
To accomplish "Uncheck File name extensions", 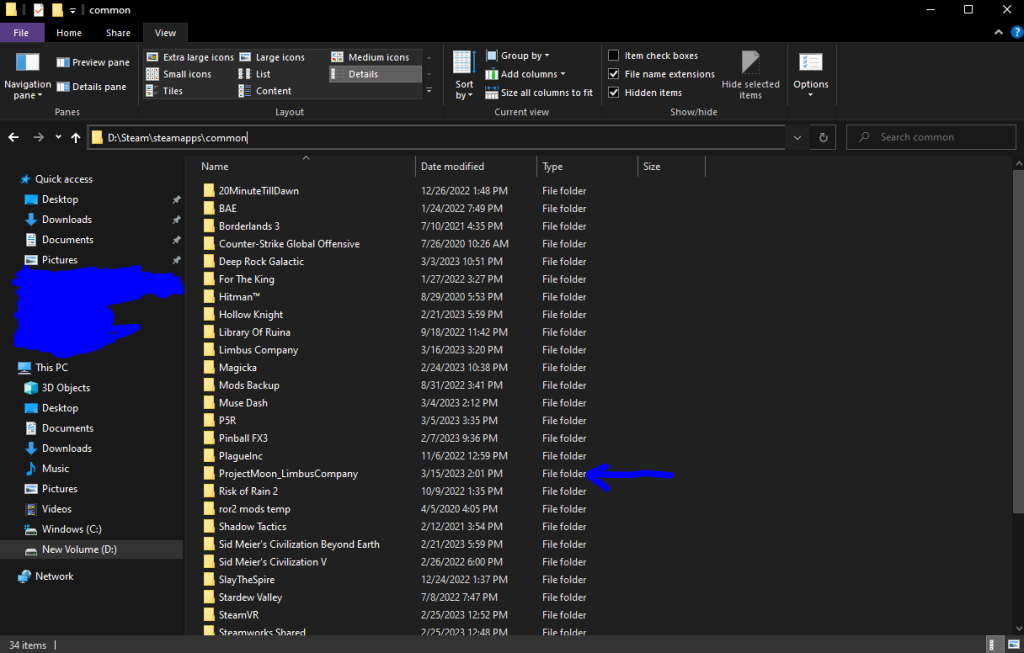I will click(x=614, y=73).
